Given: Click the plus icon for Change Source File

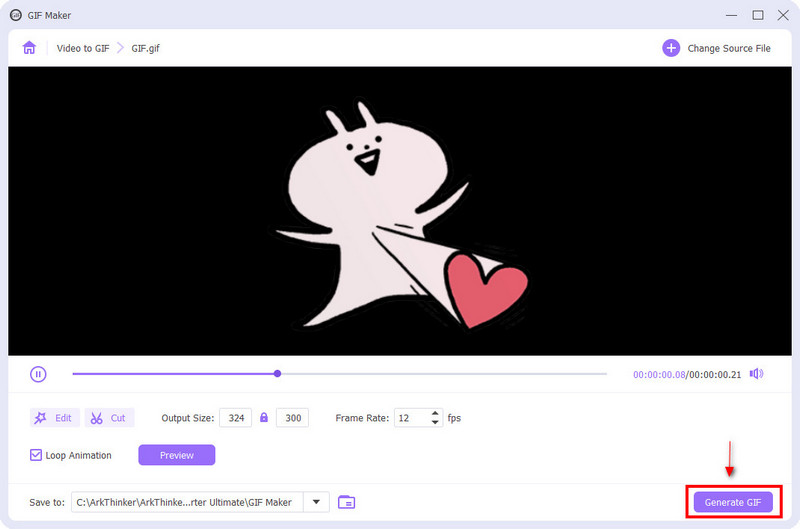Looking at the screenshot, I should point(671,48).
